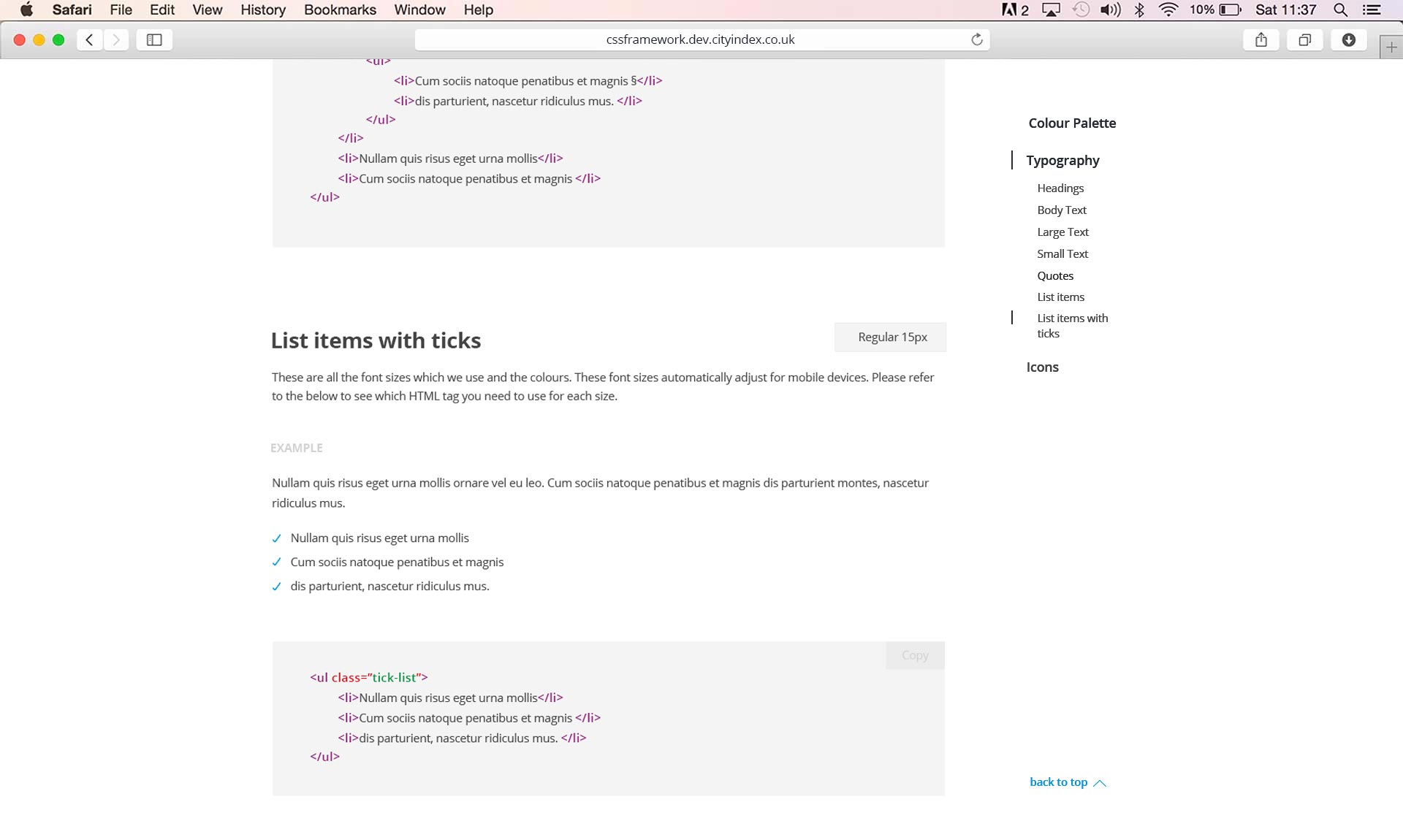The height and width of the screenshot is (840, 1403).
Task: Jump to Colour Palette section
Action: click(1072, 123)
